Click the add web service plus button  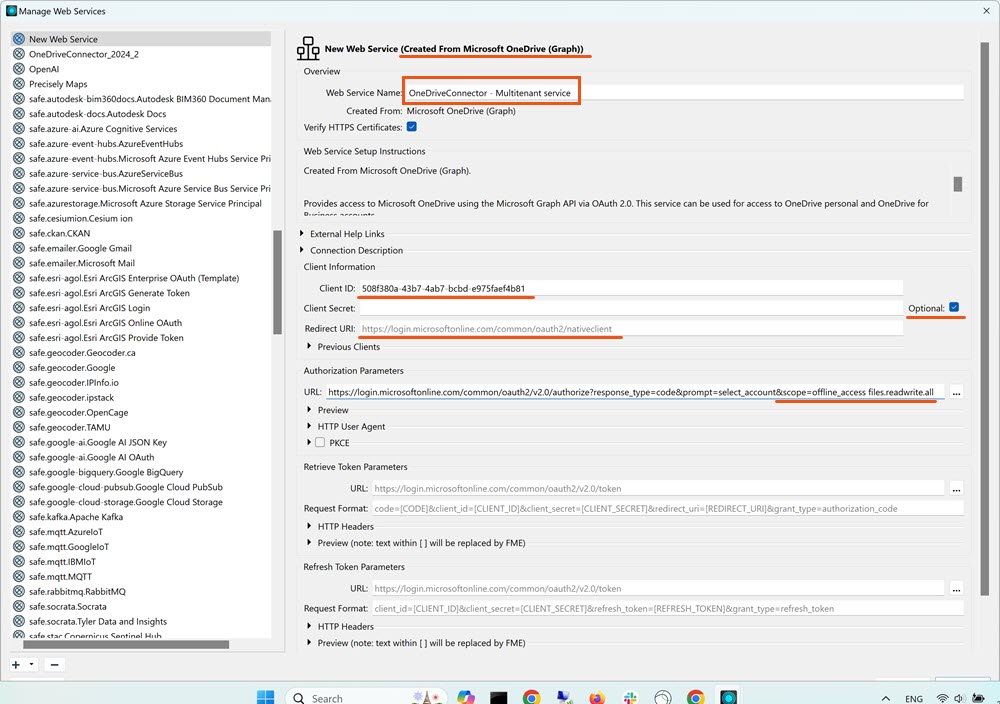[x=16, y=664]
